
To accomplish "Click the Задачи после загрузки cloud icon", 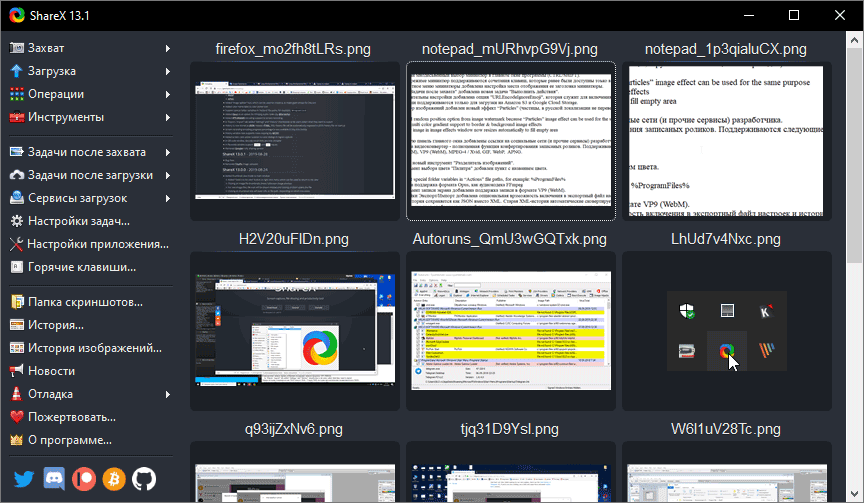I will [17, 175].
